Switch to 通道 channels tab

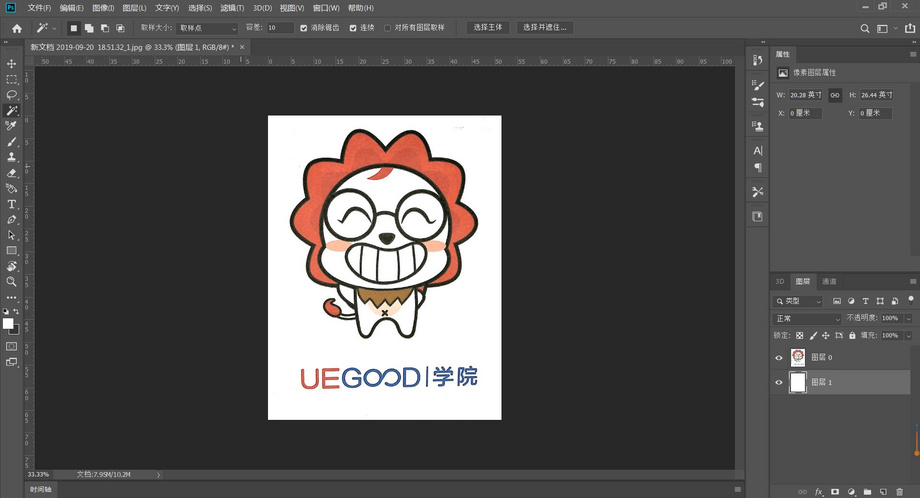pos(829,282)
